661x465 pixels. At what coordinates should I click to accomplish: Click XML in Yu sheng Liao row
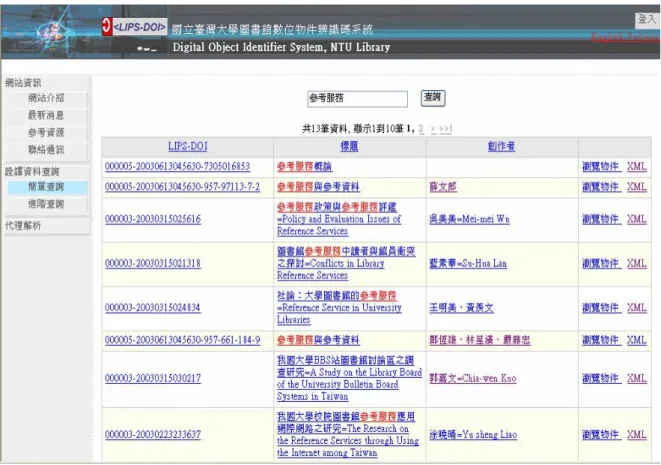point(637,435)
